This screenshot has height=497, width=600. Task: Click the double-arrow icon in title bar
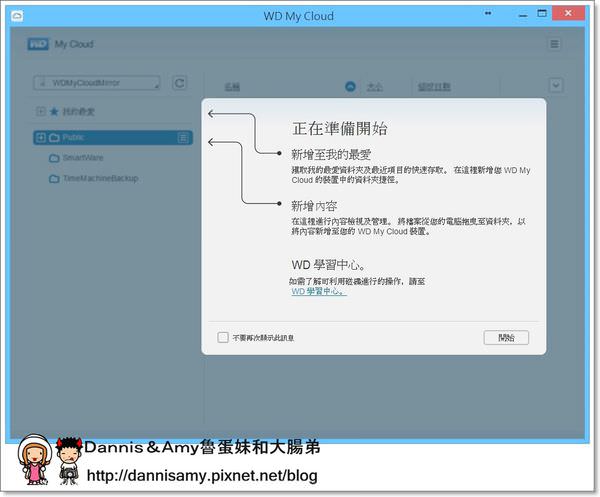[488, 13]
